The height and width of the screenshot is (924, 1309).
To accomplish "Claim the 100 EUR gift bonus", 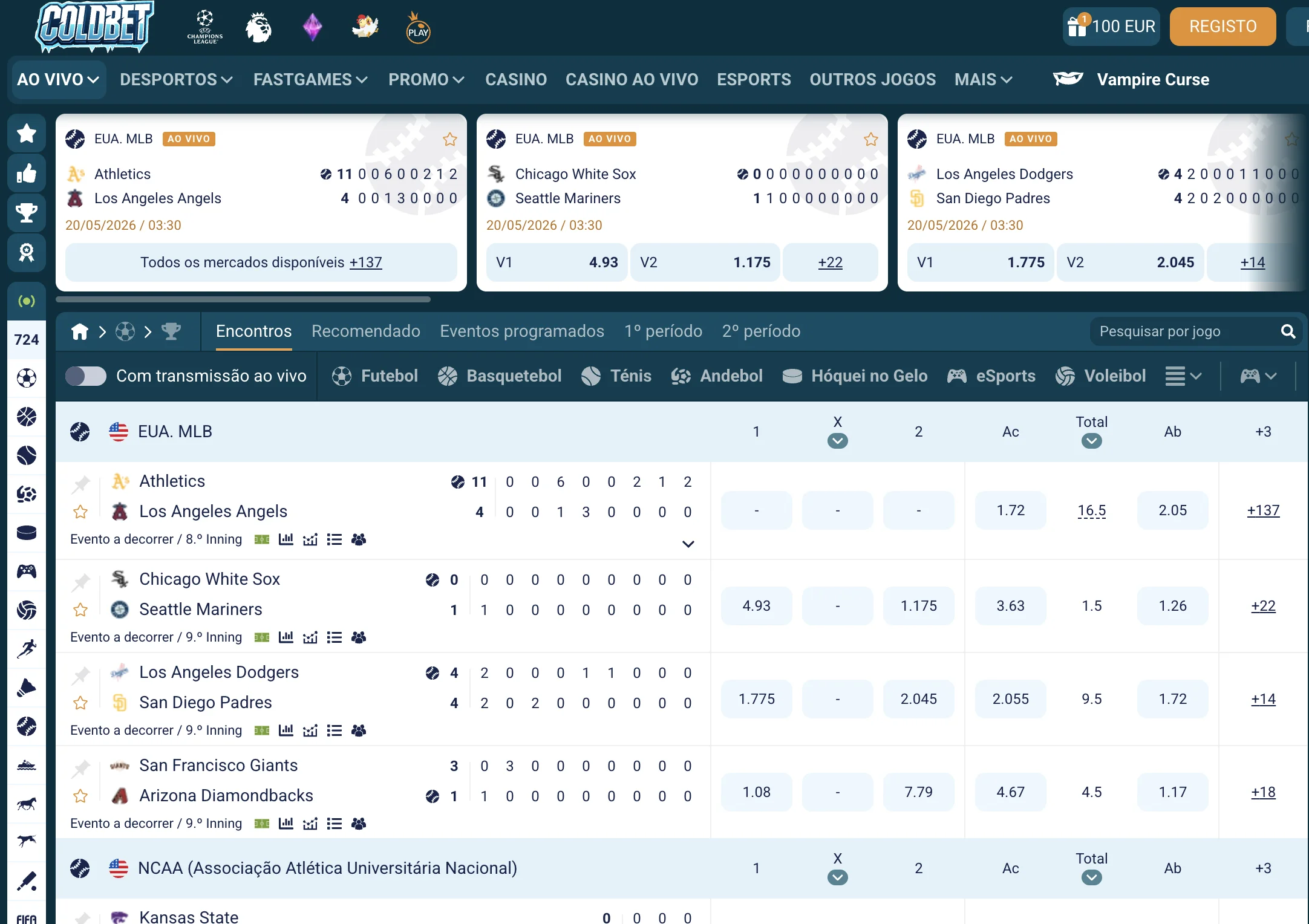I will (1111, 27).
